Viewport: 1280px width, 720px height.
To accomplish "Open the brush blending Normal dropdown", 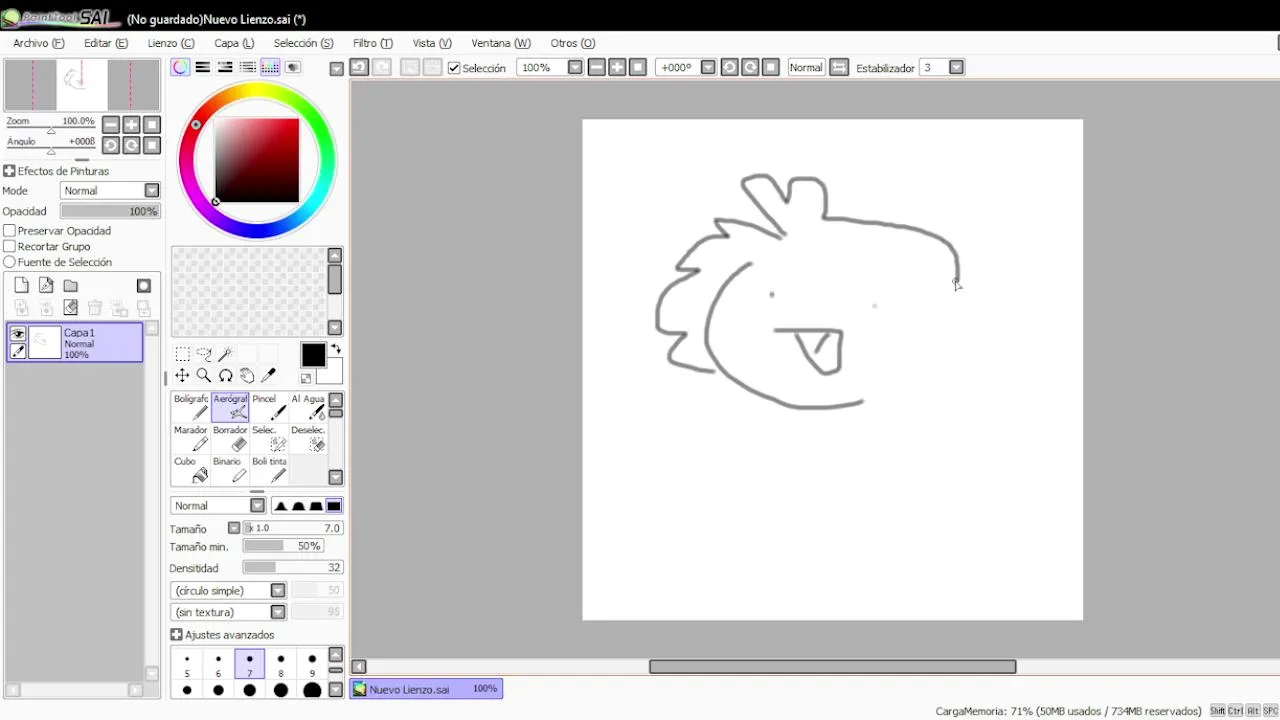I will pyautogui.click(x=218, y=506).
